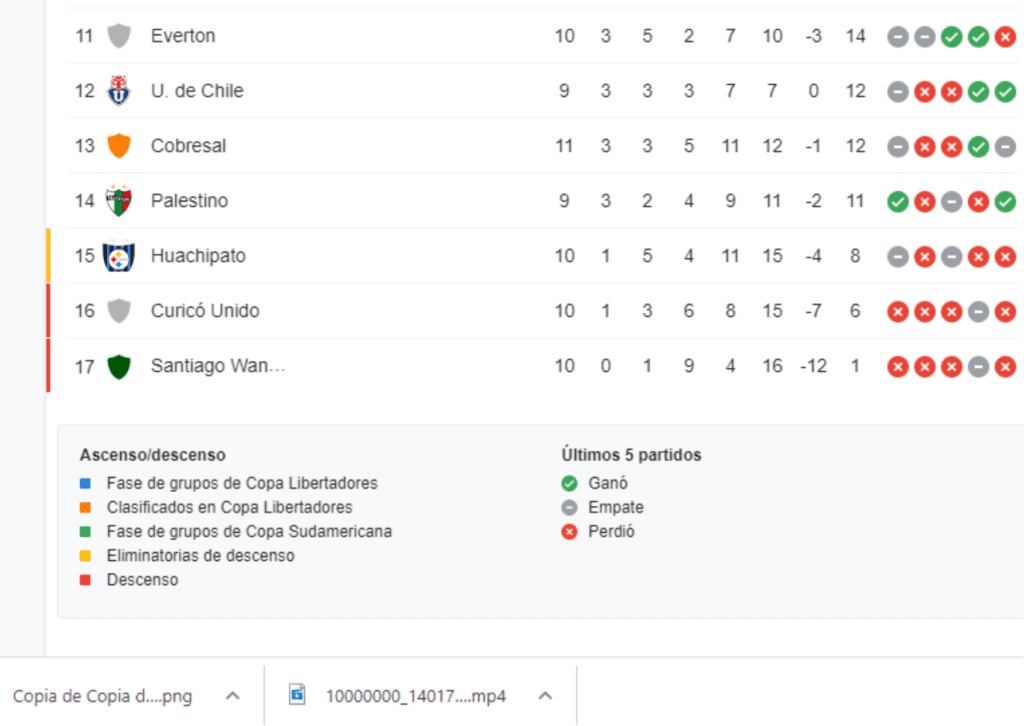The height and width of the screenshot is (726, 1024).
Task: Open the Santiago Wanderers team row
Action: (x=542, y=366)
